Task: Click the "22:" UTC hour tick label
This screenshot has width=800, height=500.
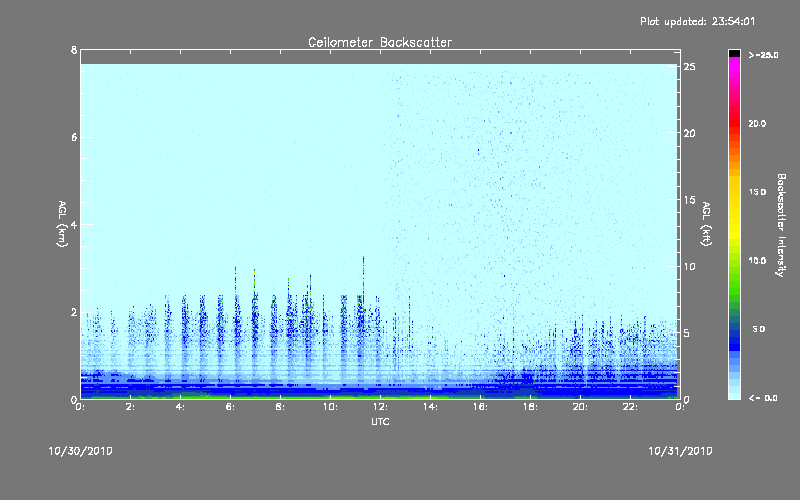Action: pos(630,407)
